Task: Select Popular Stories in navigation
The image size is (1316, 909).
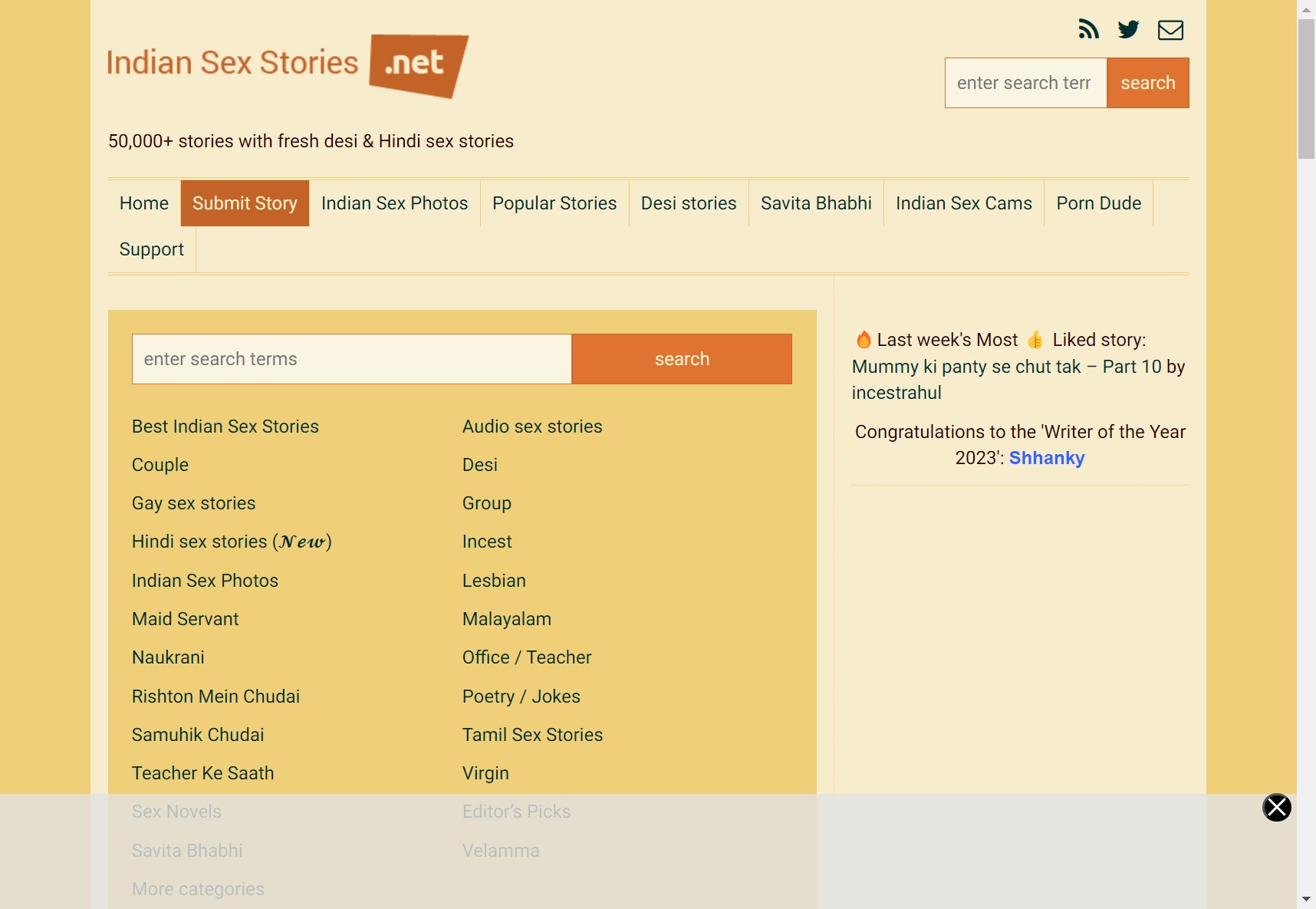Action: tap(554, 203)
